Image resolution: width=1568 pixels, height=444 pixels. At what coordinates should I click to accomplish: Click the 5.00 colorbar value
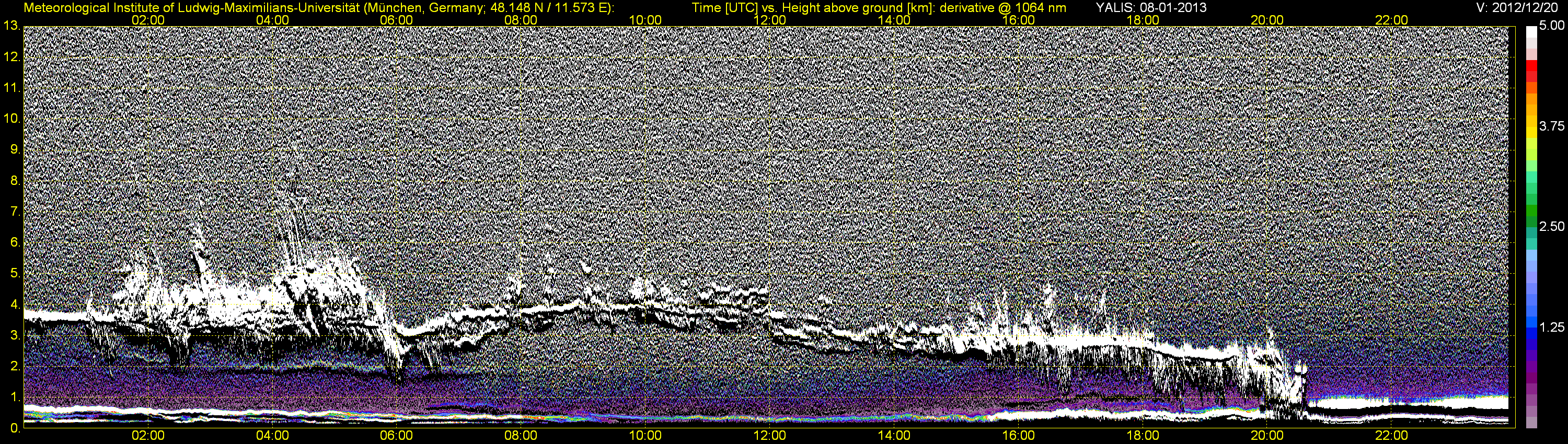1552,26
